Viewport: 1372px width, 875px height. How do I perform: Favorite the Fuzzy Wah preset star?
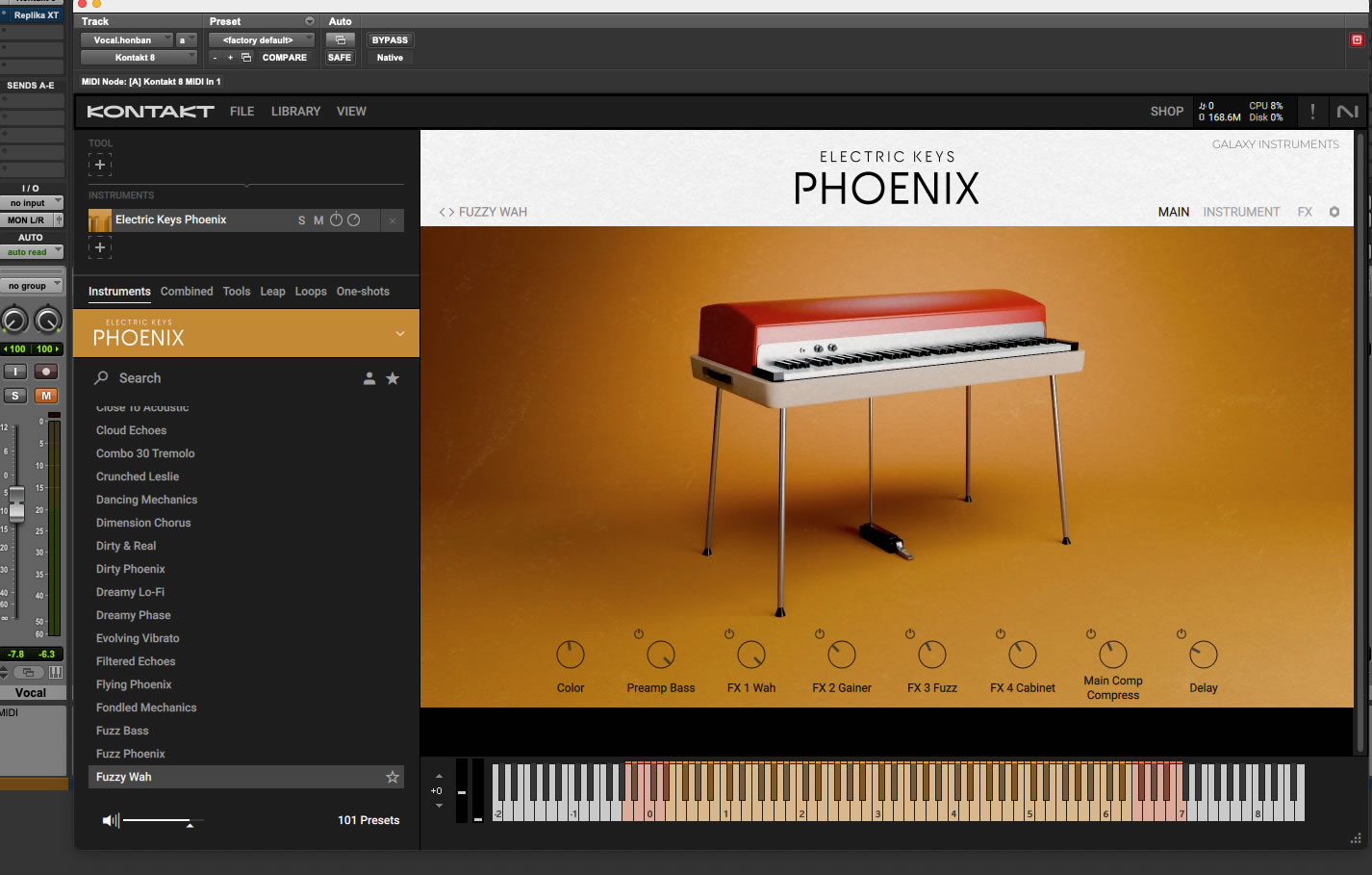click(393, 777)
